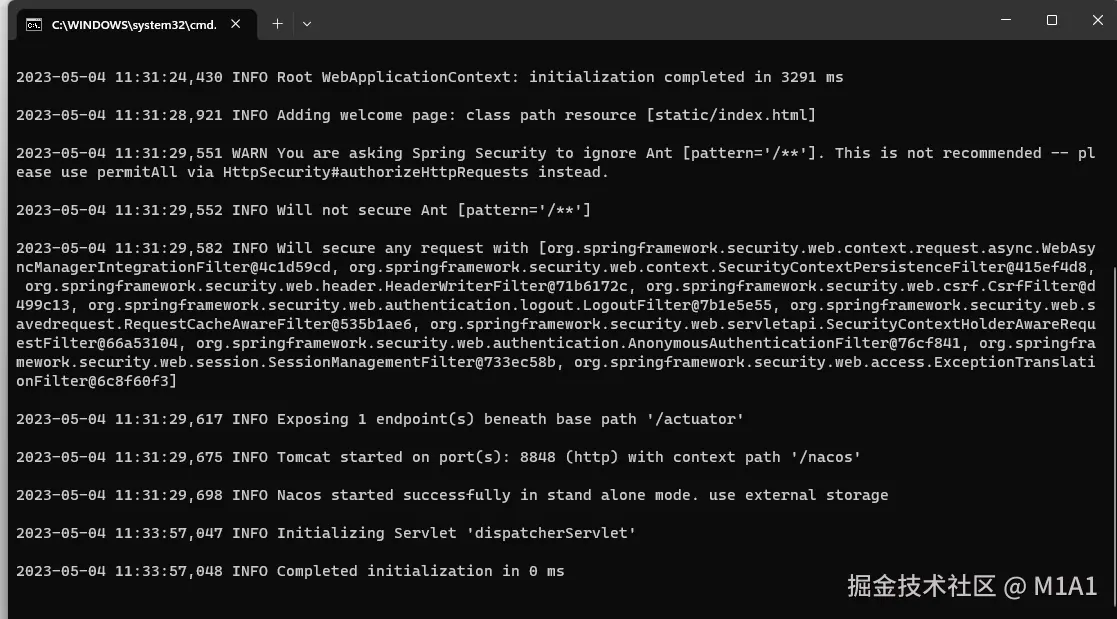Viewport: 1117px width, 619px height.
Task: Click the 'Adding welcome page' log line
Action: point(416,115)
